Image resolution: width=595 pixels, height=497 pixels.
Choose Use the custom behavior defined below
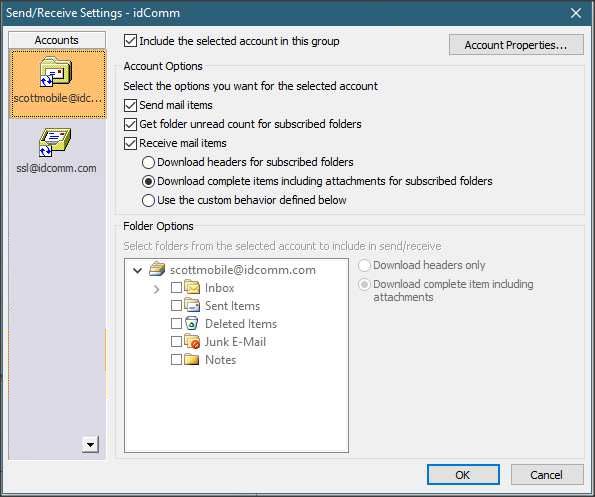148,200
